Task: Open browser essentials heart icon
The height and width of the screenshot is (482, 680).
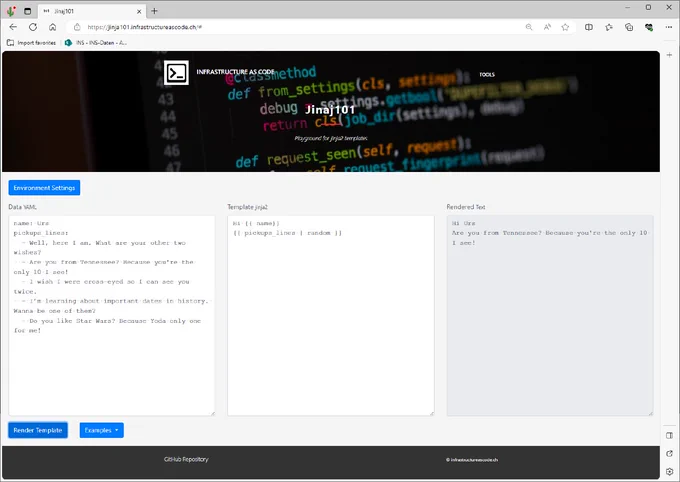Action: [x=649, y=27]
